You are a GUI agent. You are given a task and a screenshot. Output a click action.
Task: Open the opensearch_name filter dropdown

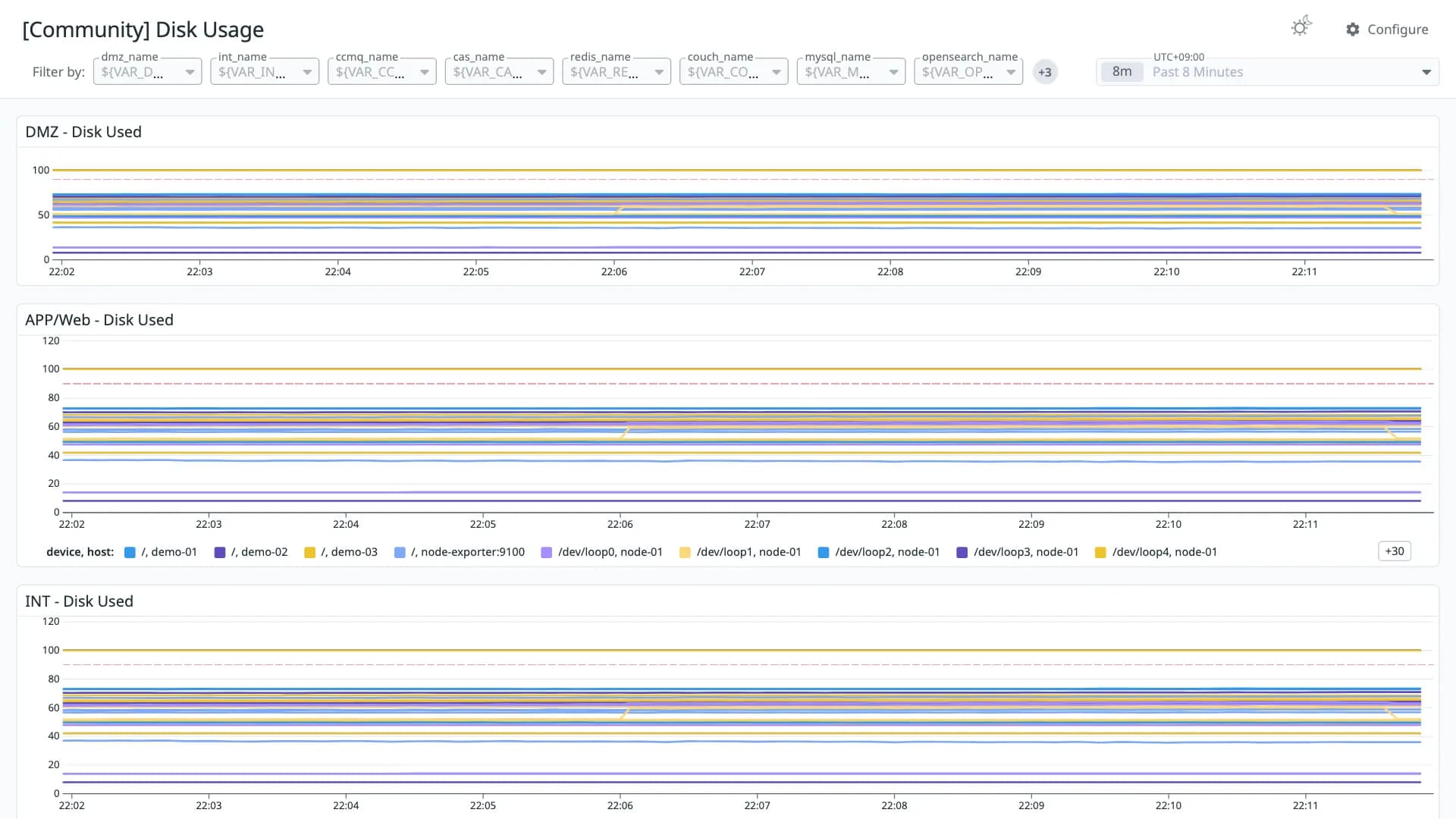pyautogui.click(x=968, y=71)
